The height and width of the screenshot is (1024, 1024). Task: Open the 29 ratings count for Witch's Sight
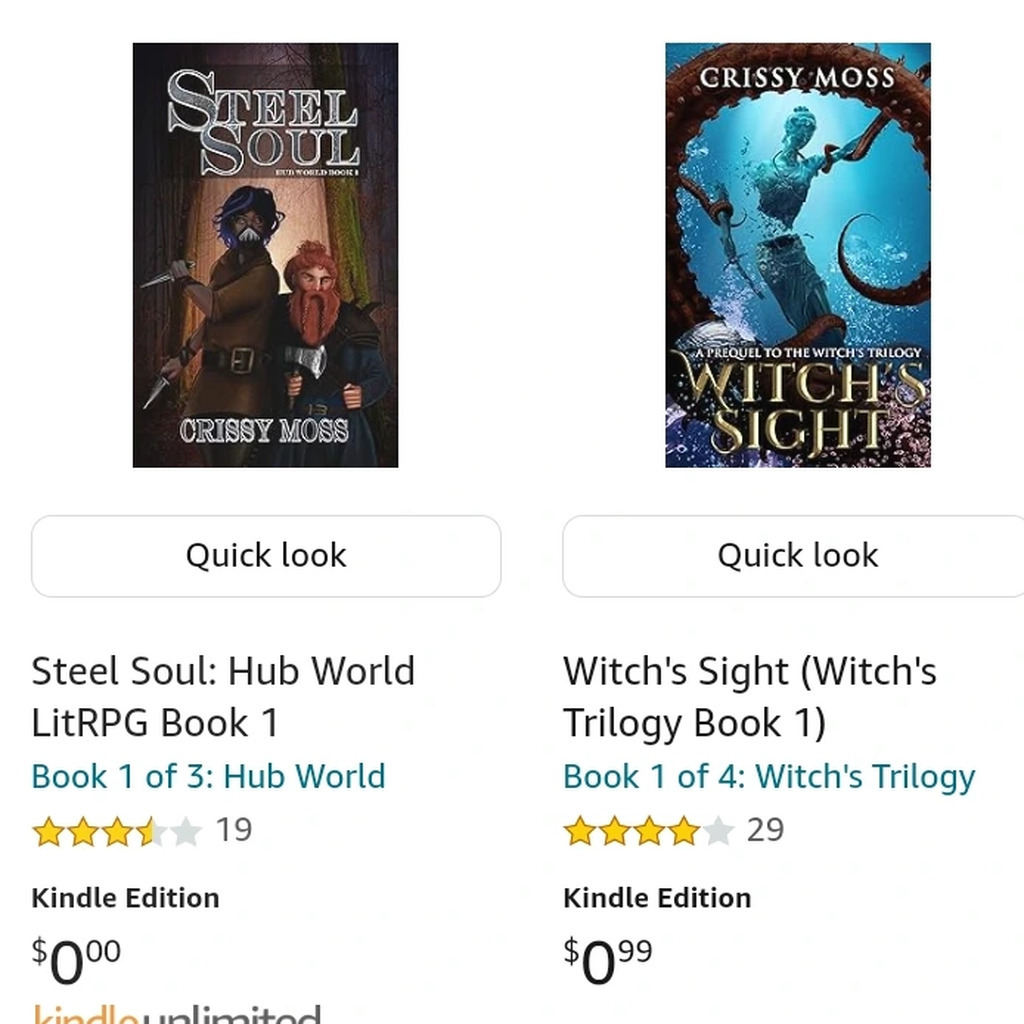pyautogui.click(x=765, y=830)
